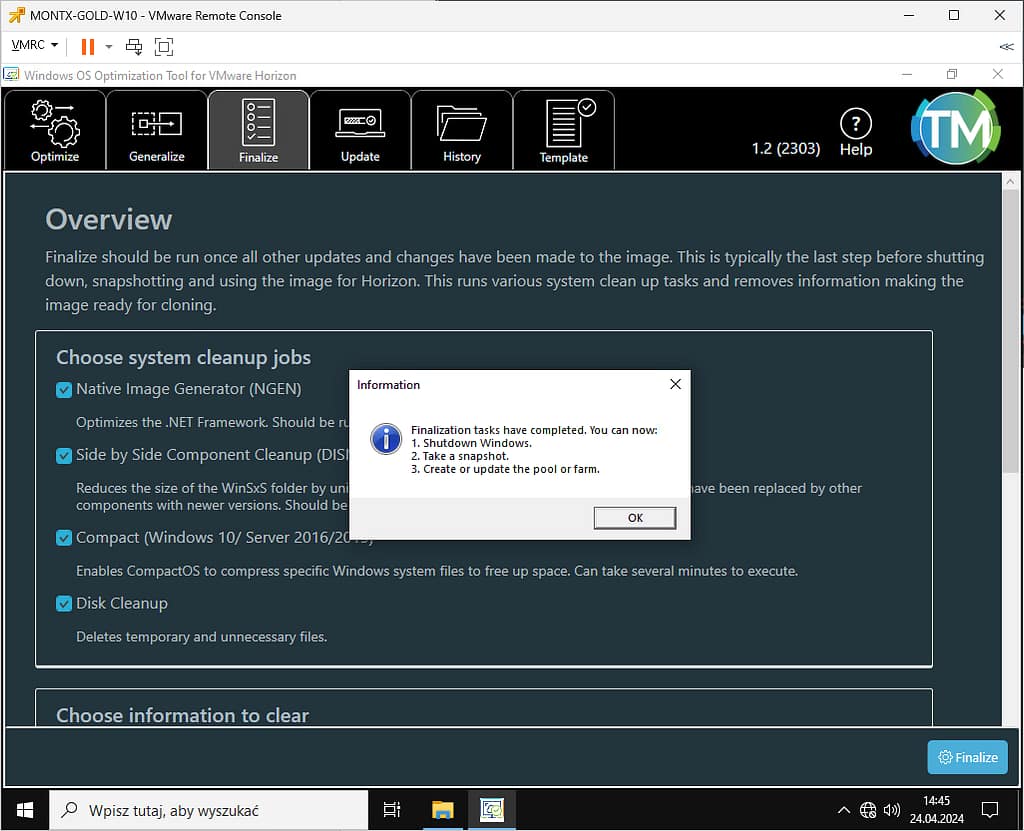Open the Optimize tab
Screen dimensions: 1024x831
55,130
